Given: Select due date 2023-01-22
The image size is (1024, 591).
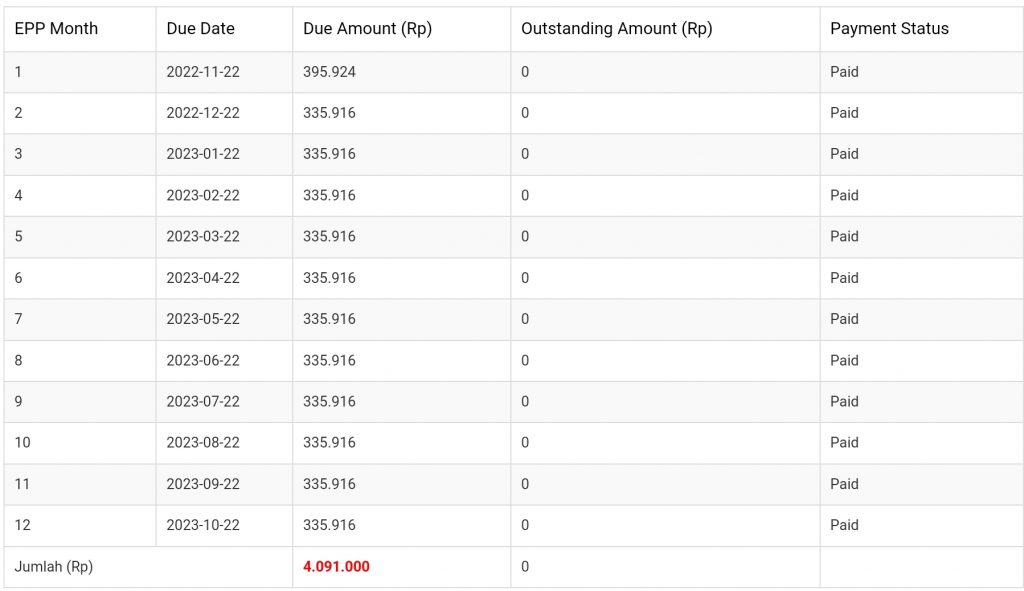Looking at the screenshot, I should (x=203, y=154).
